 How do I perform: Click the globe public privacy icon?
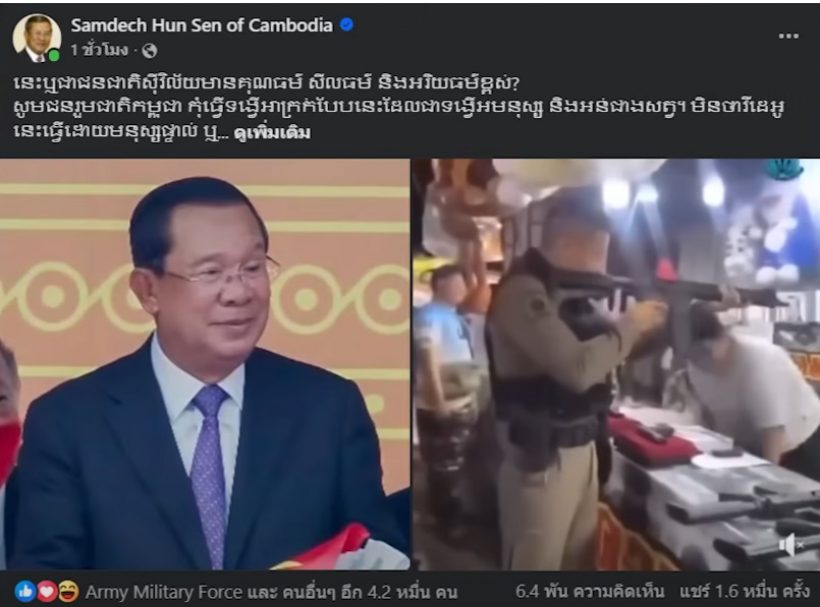pyautogui.click(x=150, y=51)
